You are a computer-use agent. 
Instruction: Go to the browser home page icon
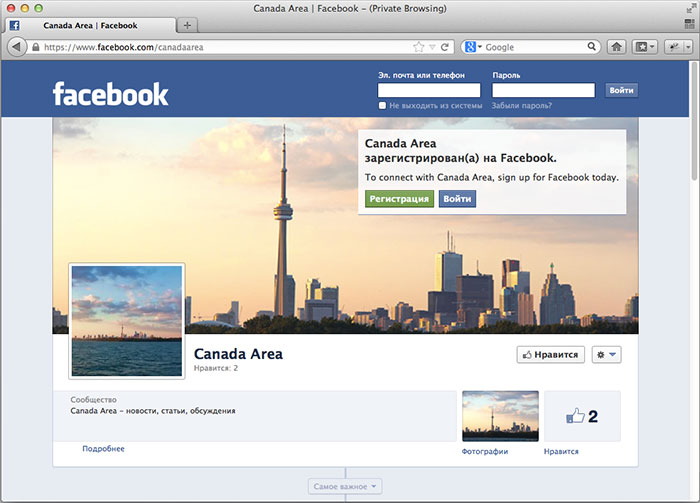click(617, 47)
